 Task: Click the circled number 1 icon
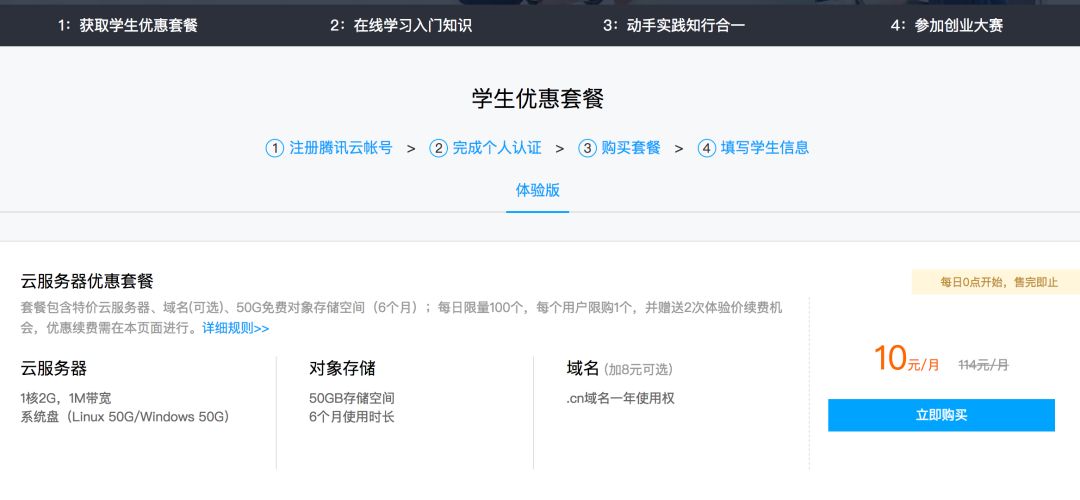pos(275,148)
